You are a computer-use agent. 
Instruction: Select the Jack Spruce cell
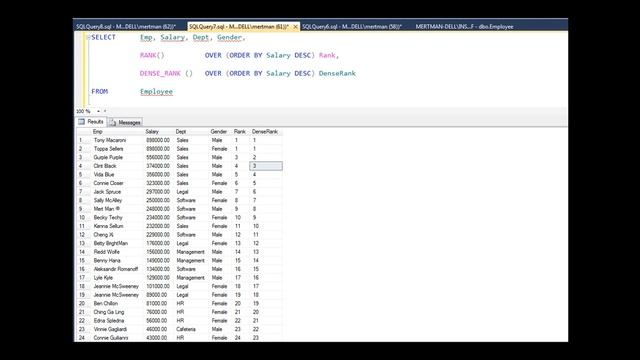click(x=118, y=191)
